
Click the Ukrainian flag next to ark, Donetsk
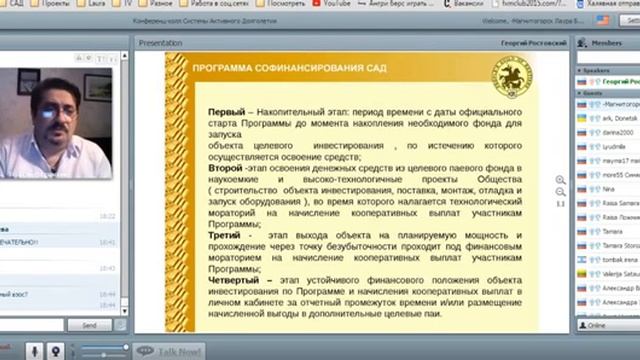582,118
